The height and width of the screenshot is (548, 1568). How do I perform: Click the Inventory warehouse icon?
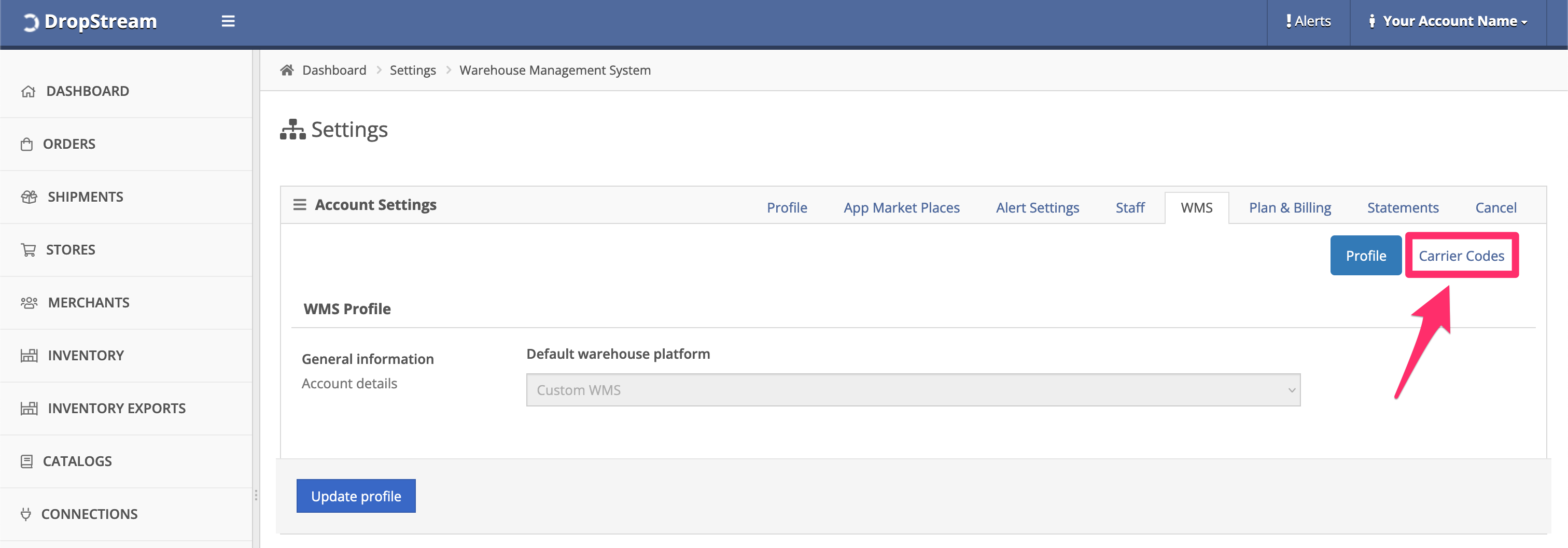point(29,356)
